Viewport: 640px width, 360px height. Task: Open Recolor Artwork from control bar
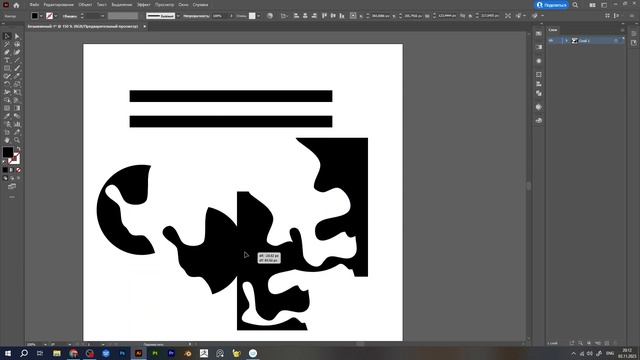(270, 16)
